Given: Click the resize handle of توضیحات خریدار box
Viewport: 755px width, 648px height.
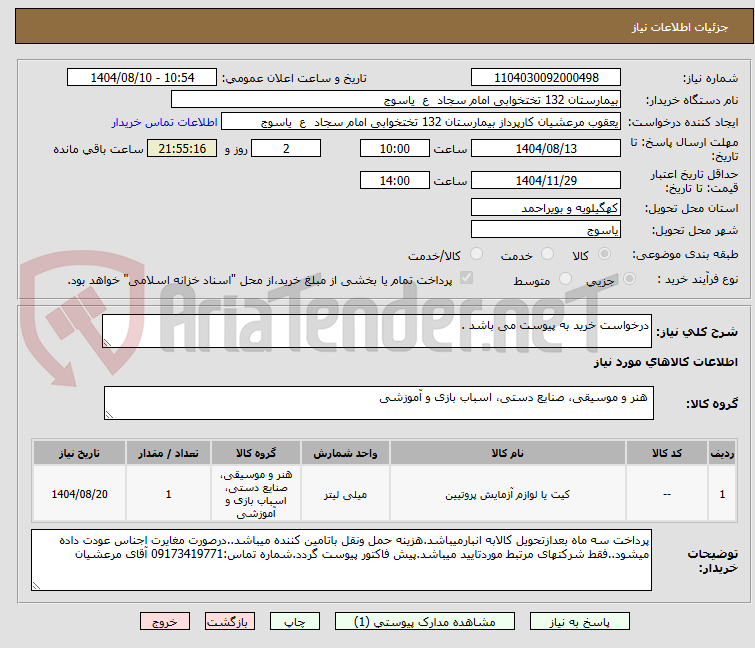Looking at the screenshot, I should 36,585.
